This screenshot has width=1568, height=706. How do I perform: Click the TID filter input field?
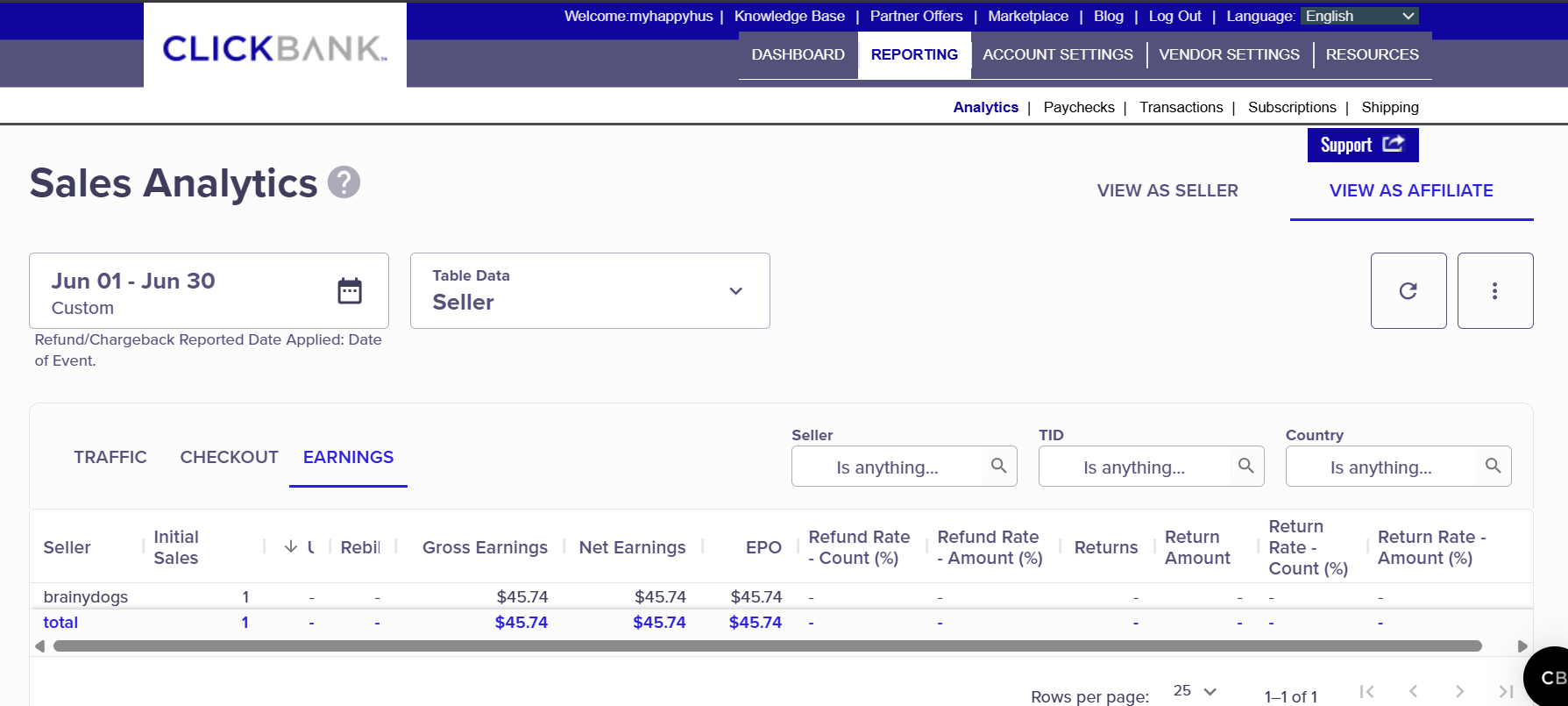click(1152, 466)
